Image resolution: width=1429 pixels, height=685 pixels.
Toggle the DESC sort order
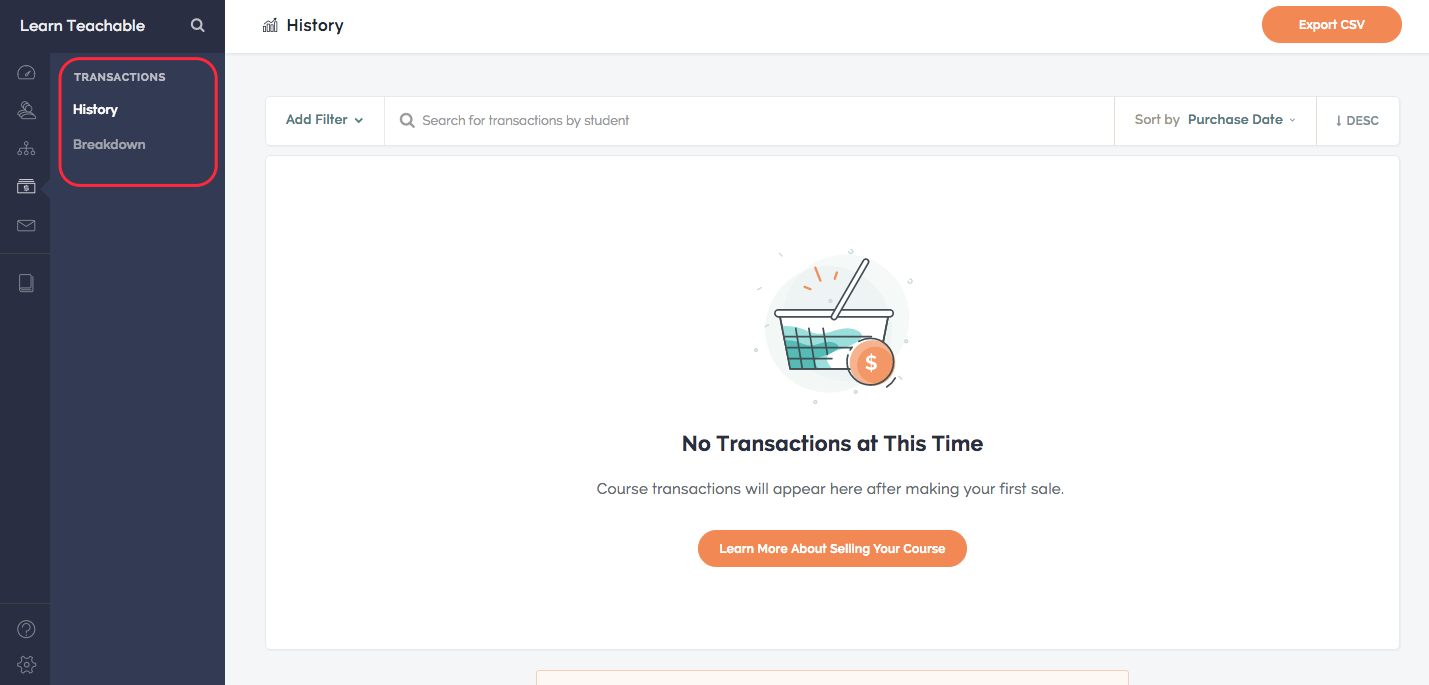click(x=1357, y=120)
